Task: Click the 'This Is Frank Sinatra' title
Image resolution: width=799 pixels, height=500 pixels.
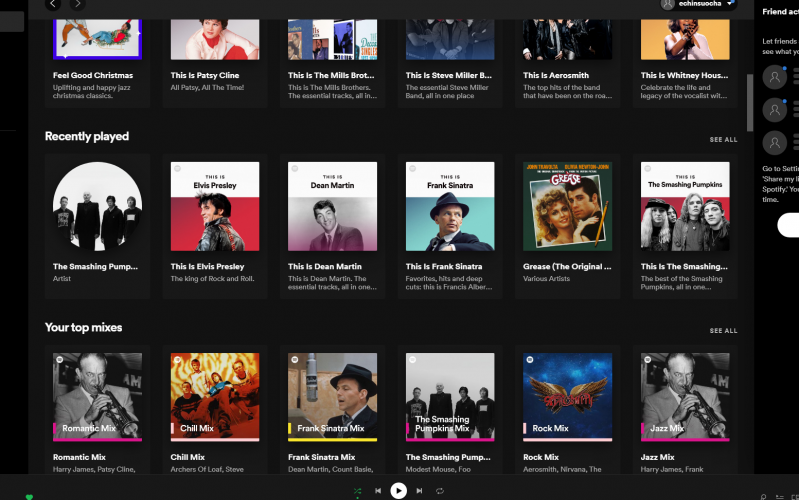Action: (444, 267)
